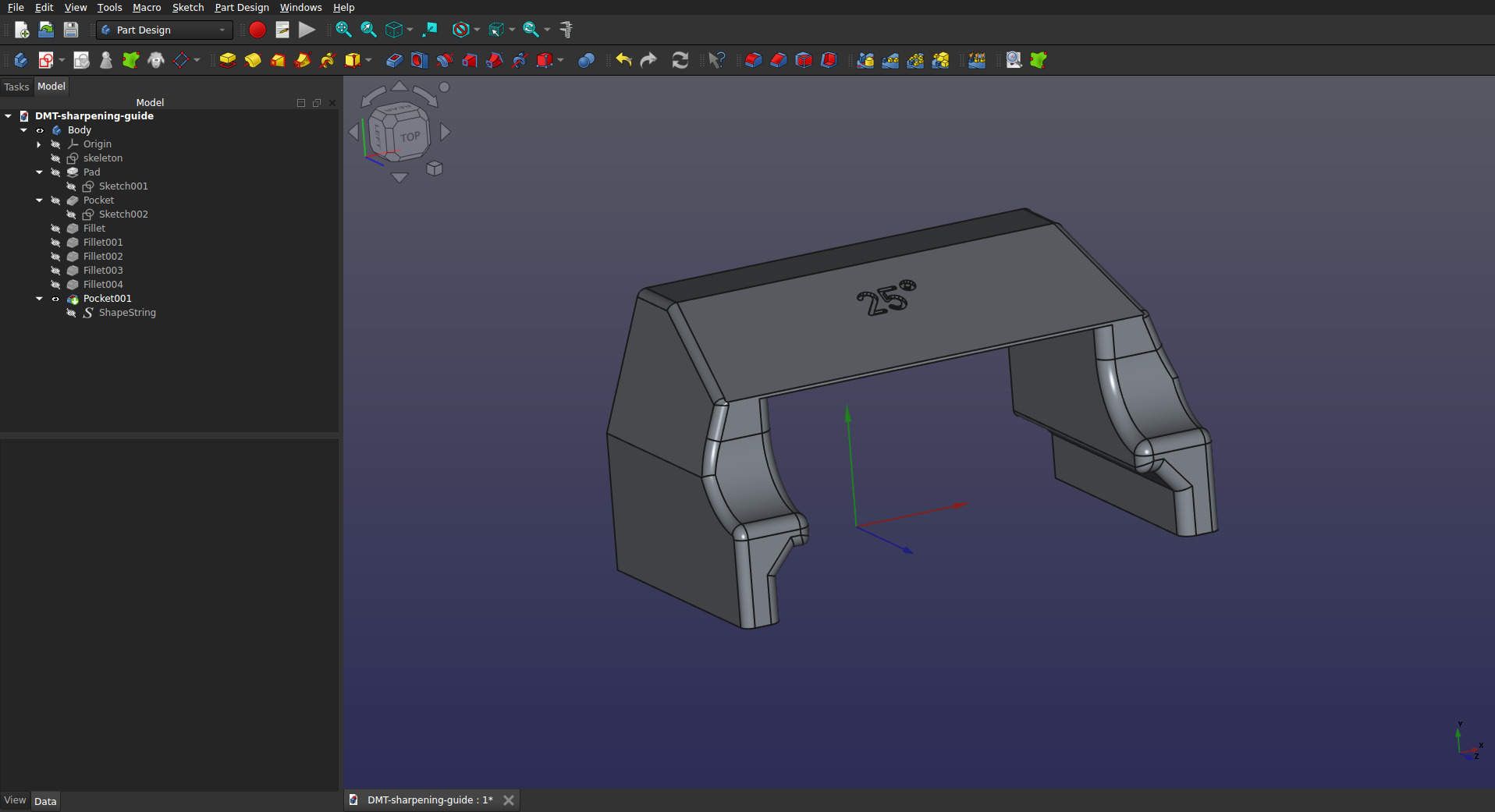
Task: Toggle visibility of skeleton sketch
Action: pyautogui.click(x=55, y=158)
